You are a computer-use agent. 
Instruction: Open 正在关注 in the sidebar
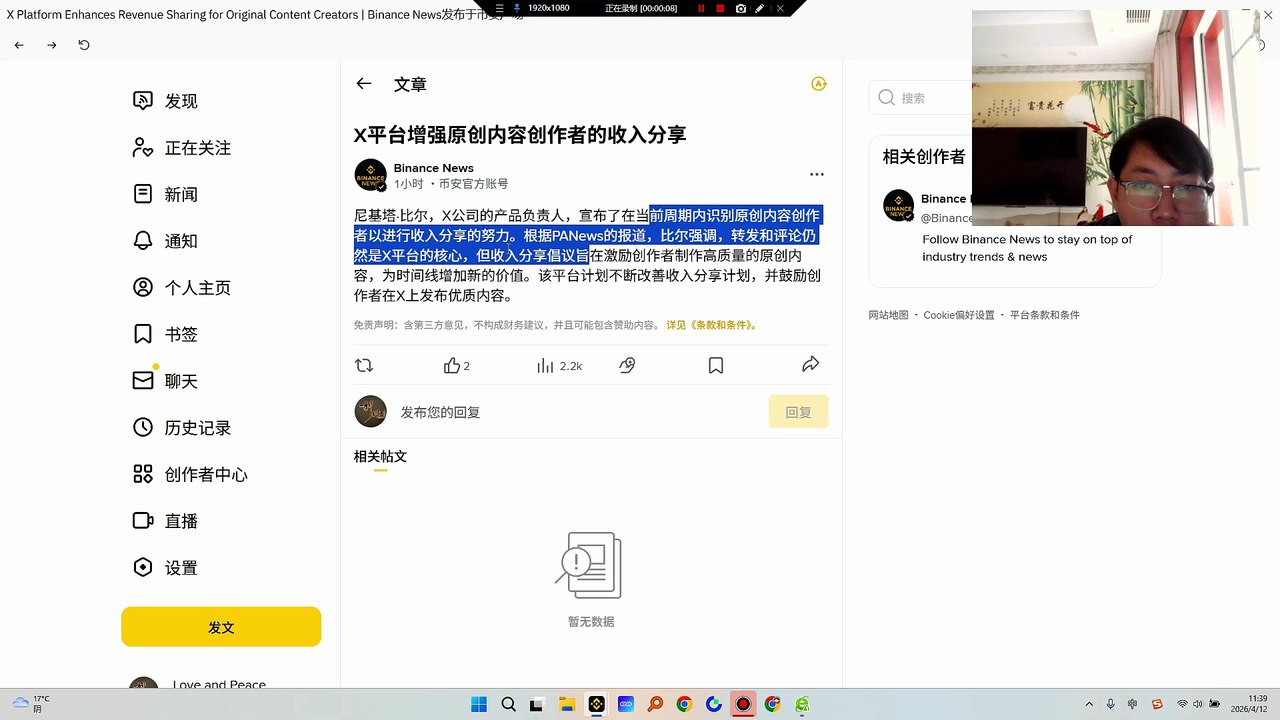[x=182, y=148]
